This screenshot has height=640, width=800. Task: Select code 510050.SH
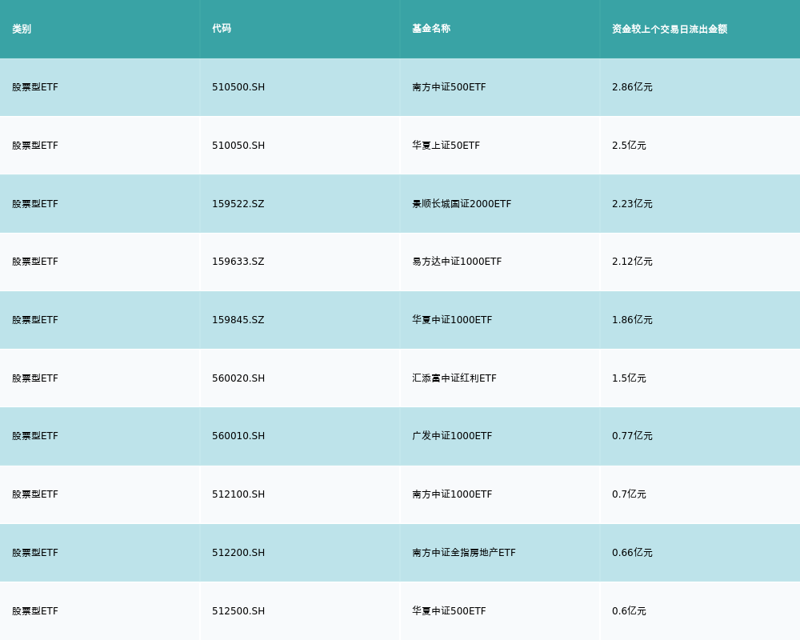238,145
